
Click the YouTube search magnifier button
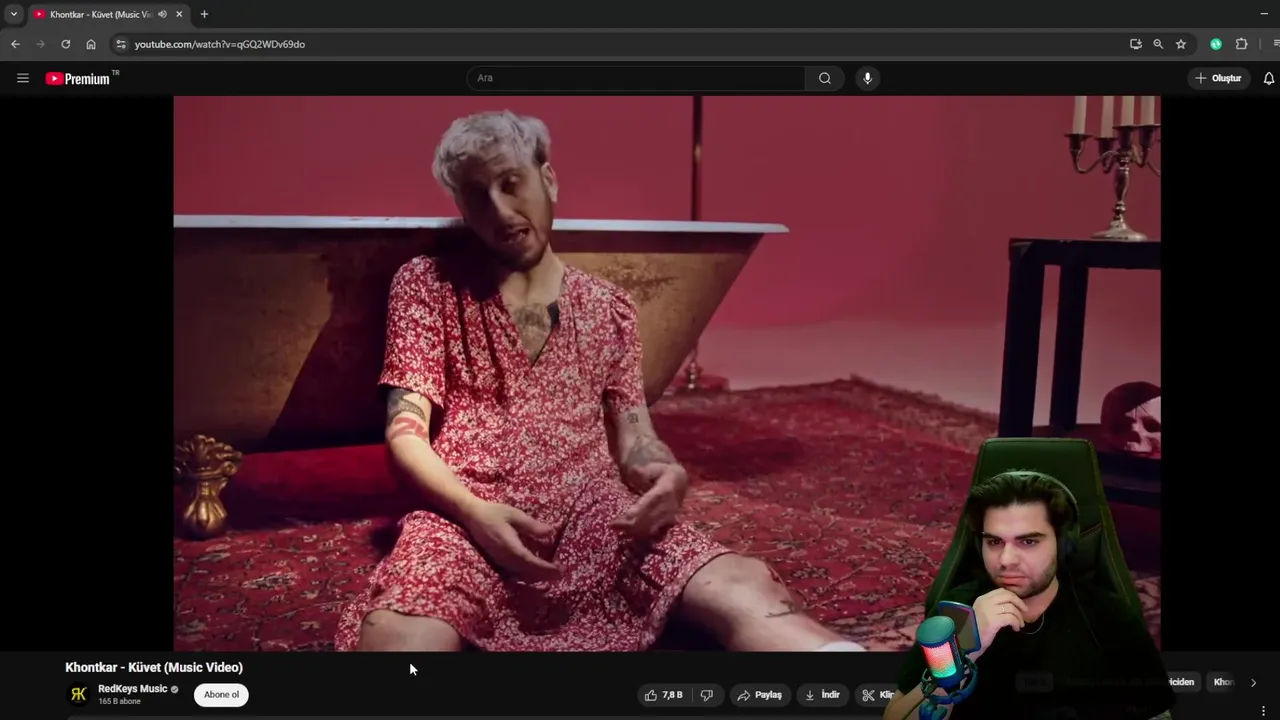pyautogui.click(x=825, y=78)
